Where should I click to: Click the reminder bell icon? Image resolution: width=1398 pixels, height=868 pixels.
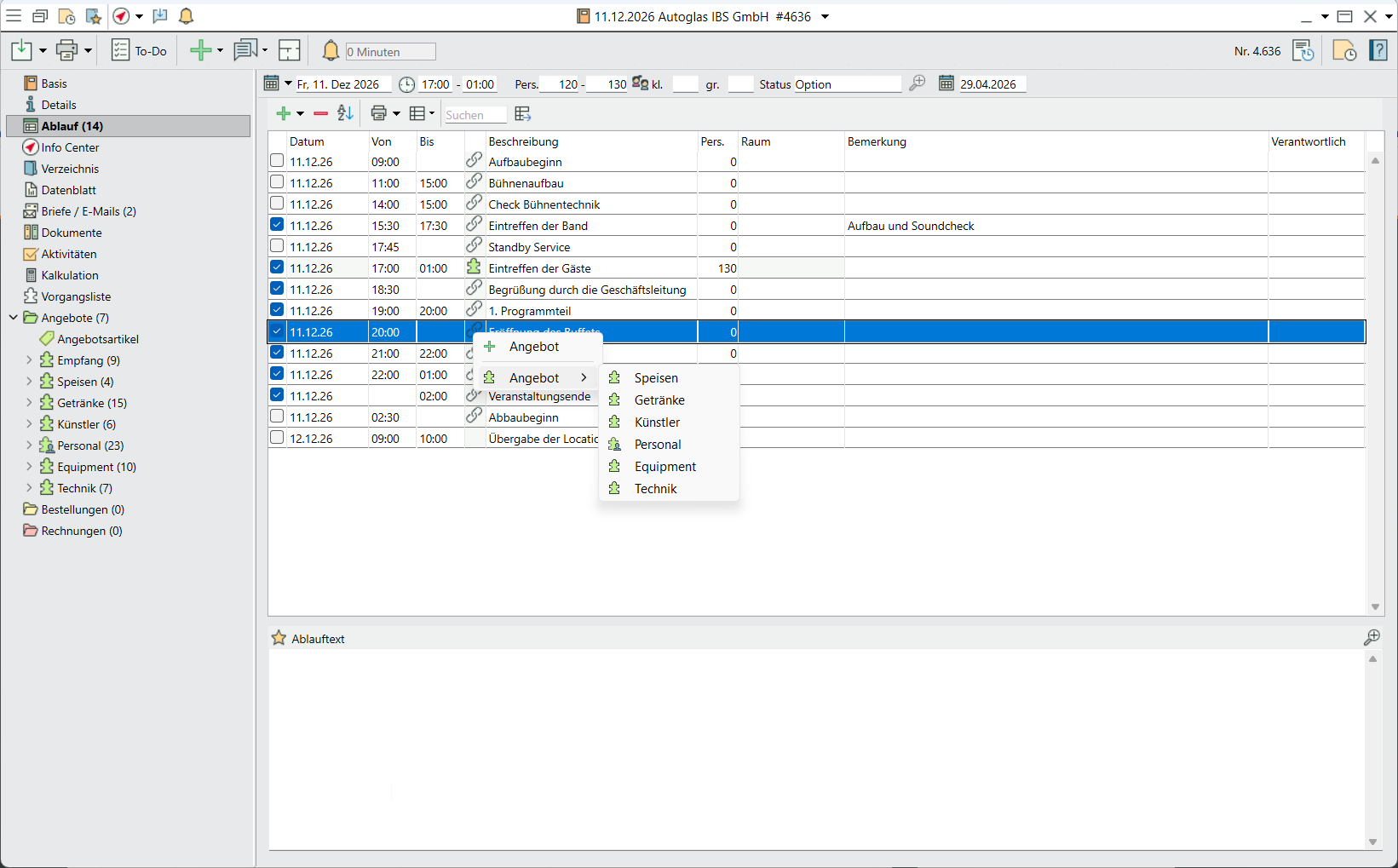point(331,51)
